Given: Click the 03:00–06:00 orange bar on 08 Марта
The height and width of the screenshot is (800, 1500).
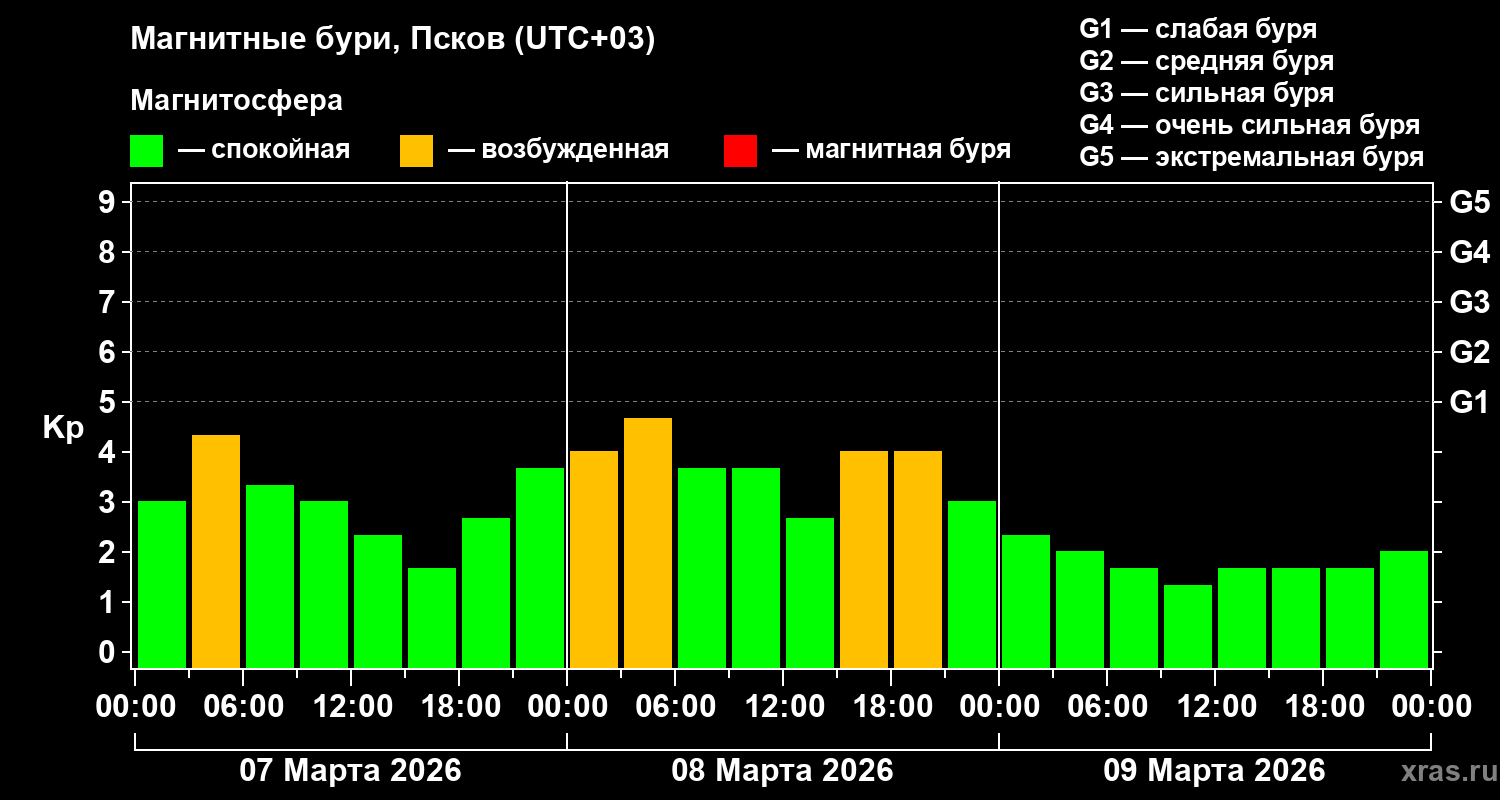Looking at the screenshot, I should [648, 543].
